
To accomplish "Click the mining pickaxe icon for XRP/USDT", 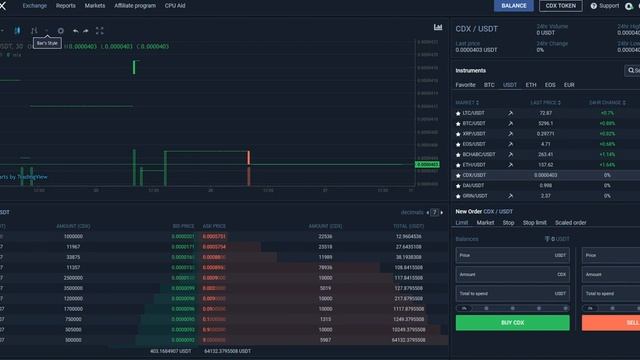I will point(511,134).
